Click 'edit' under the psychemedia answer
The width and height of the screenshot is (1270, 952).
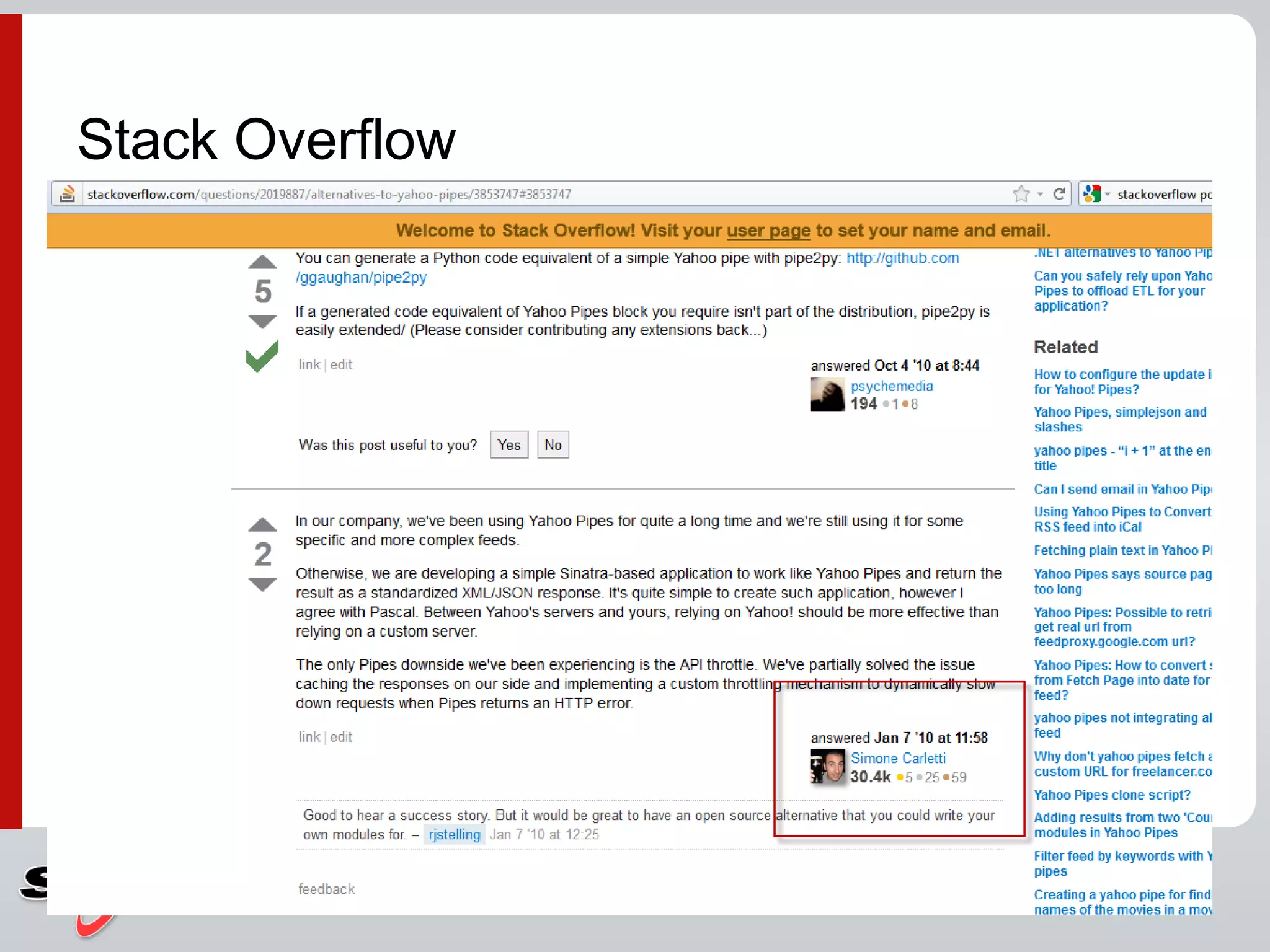click(x=341, y=364)
